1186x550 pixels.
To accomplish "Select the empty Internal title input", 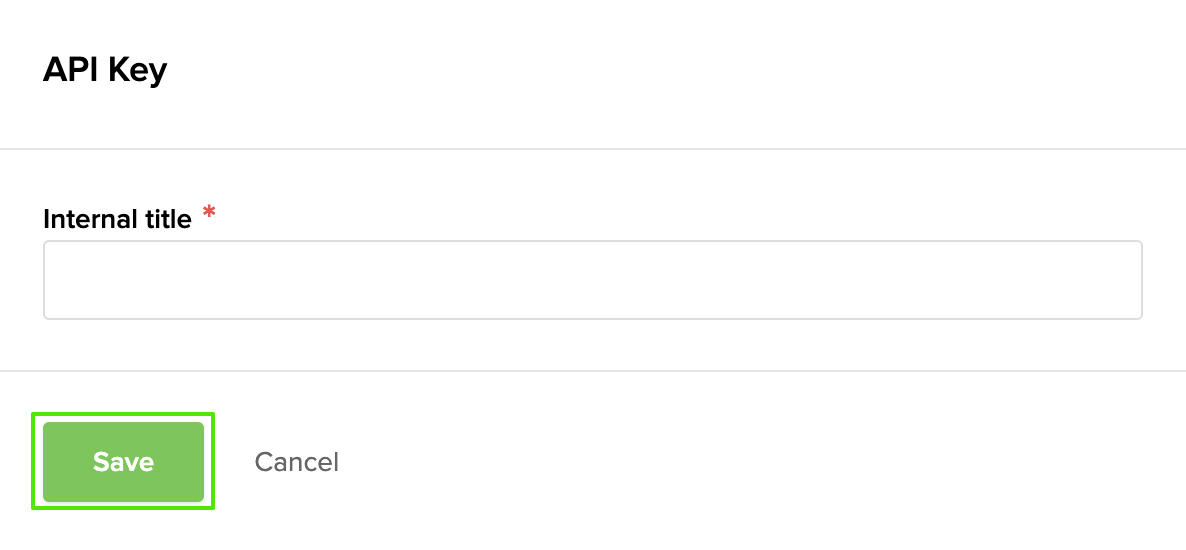I will [x=592, y=280].
